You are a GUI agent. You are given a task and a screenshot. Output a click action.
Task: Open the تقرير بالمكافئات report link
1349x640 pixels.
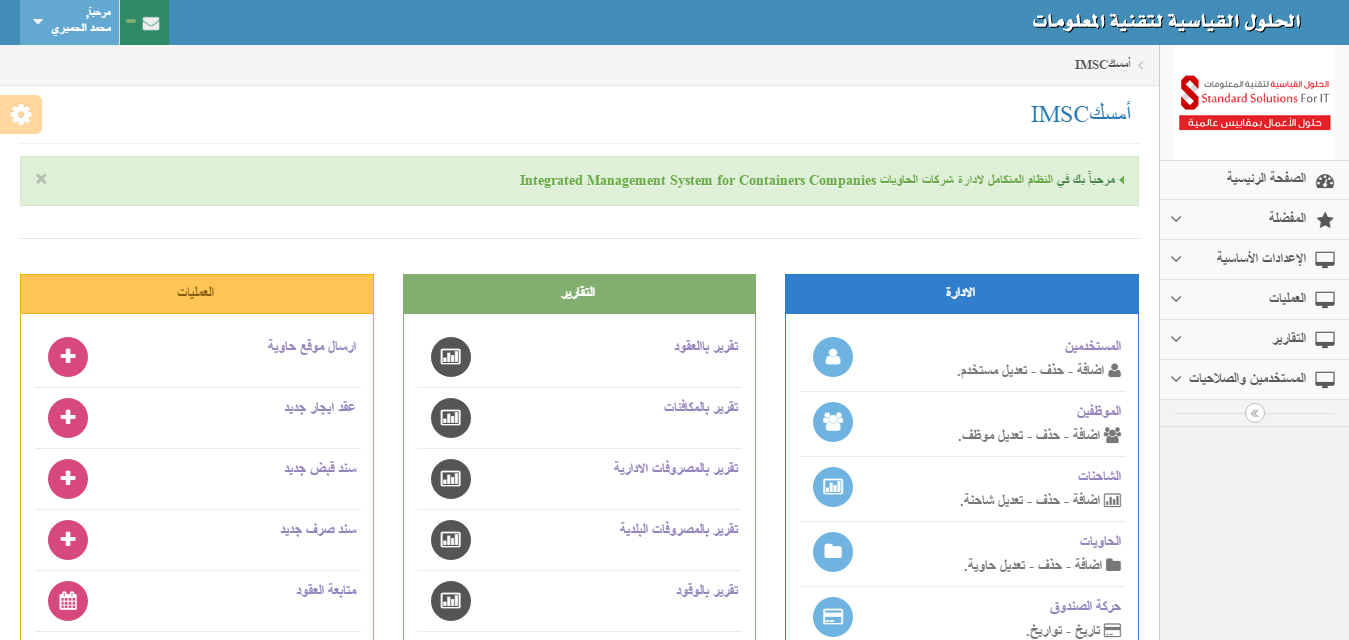[701, 408]
